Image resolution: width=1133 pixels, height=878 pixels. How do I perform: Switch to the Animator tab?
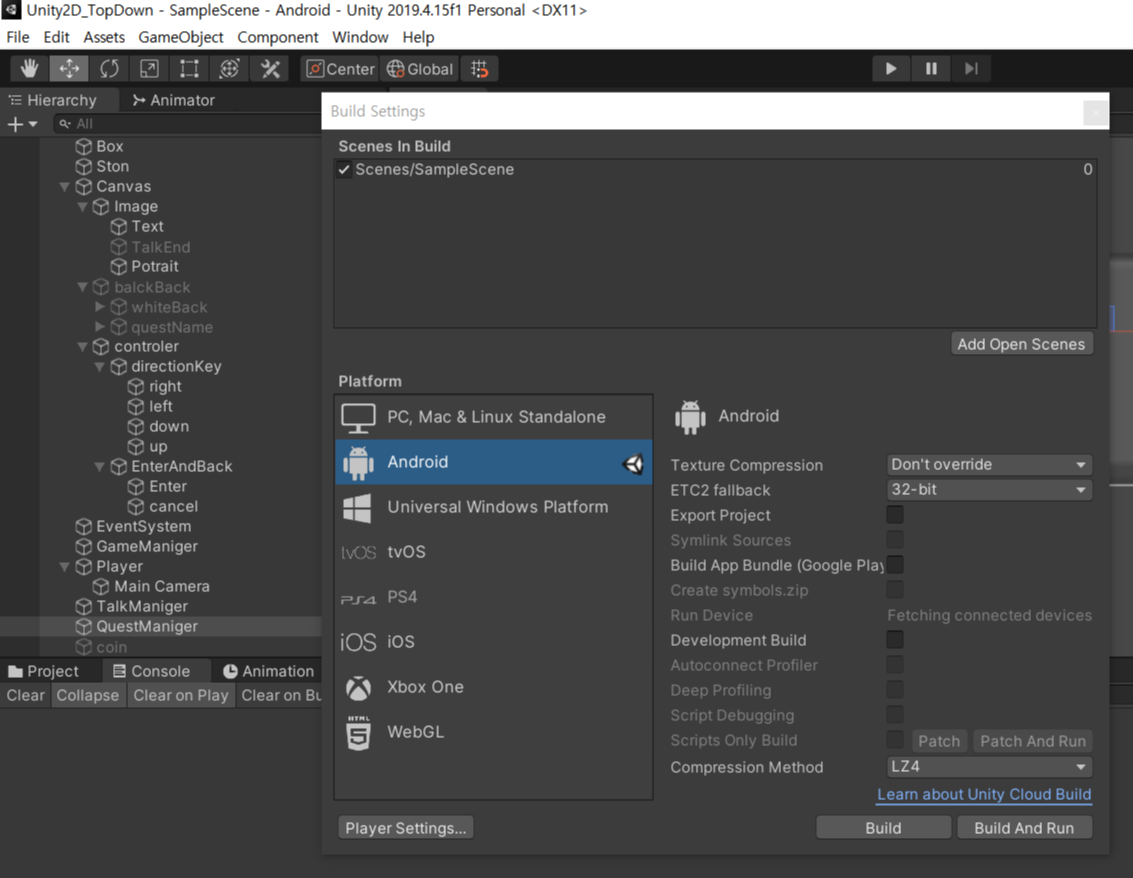click(x=173, y=100)
